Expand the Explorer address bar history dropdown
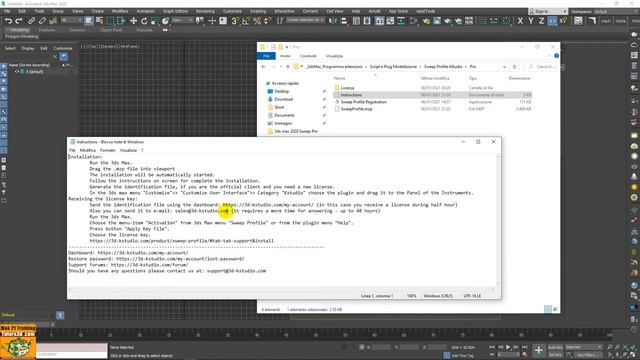Image resolution: width=640 pixels, height=360 pixels. coord(504,67)
